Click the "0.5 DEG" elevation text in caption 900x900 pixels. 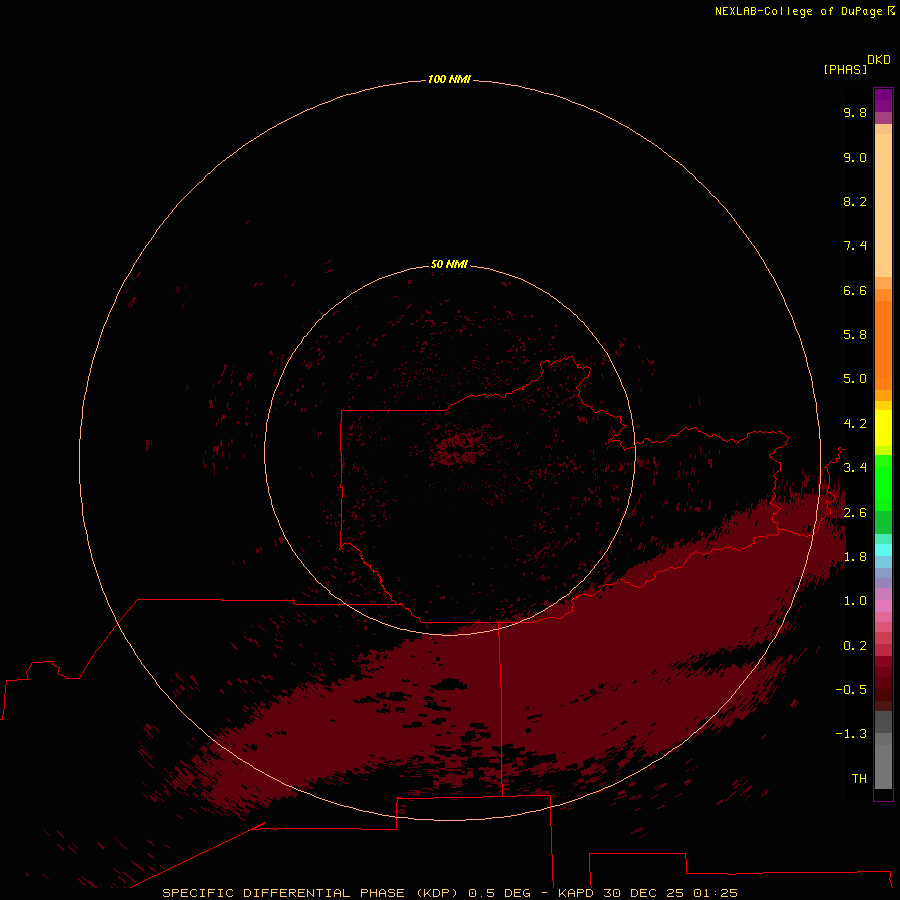[x=499, y=893]
